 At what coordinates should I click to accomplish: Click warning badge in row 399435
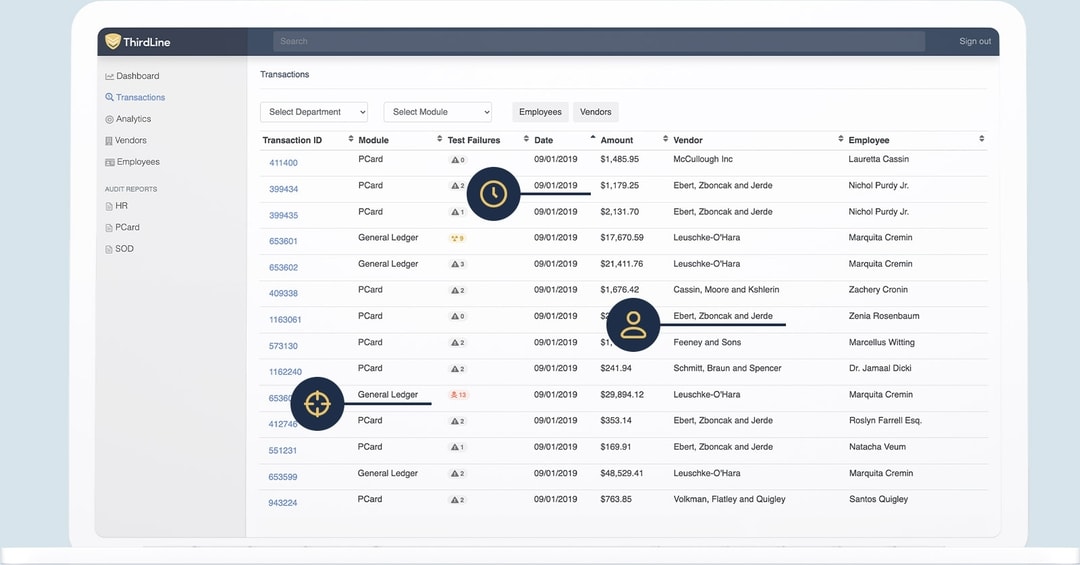pos(458,212)
